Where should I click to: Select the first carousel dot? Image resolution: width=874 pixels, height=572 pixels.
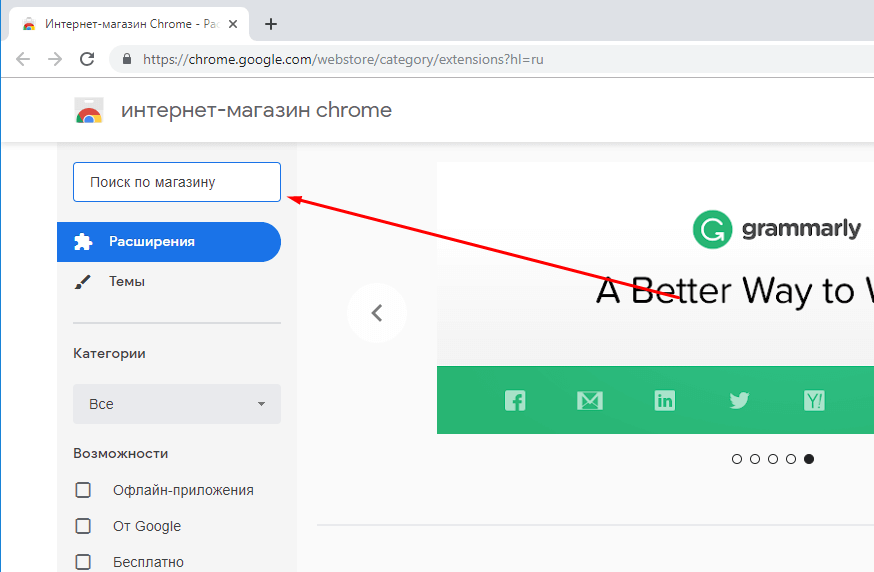tap(737, 459)
